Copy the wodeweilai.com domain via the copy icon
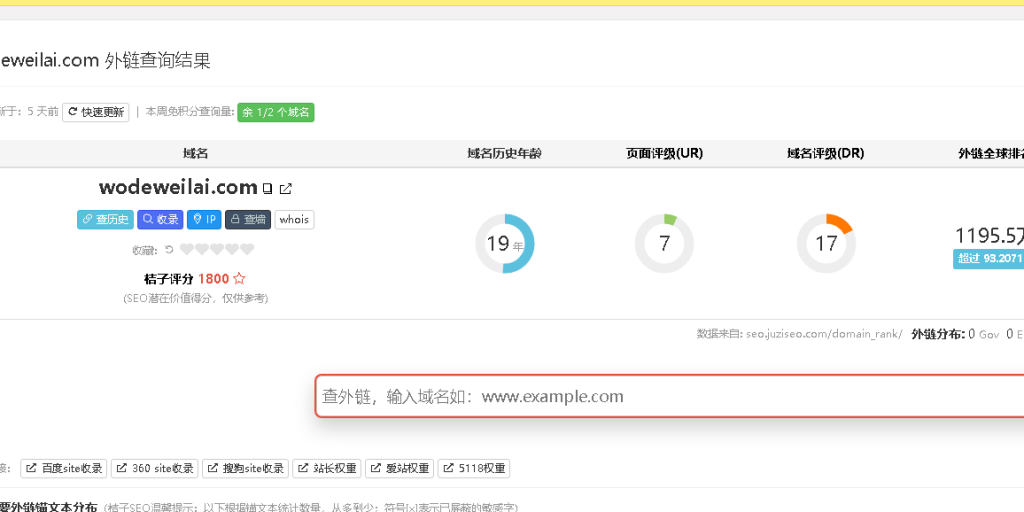 [266, 189]
